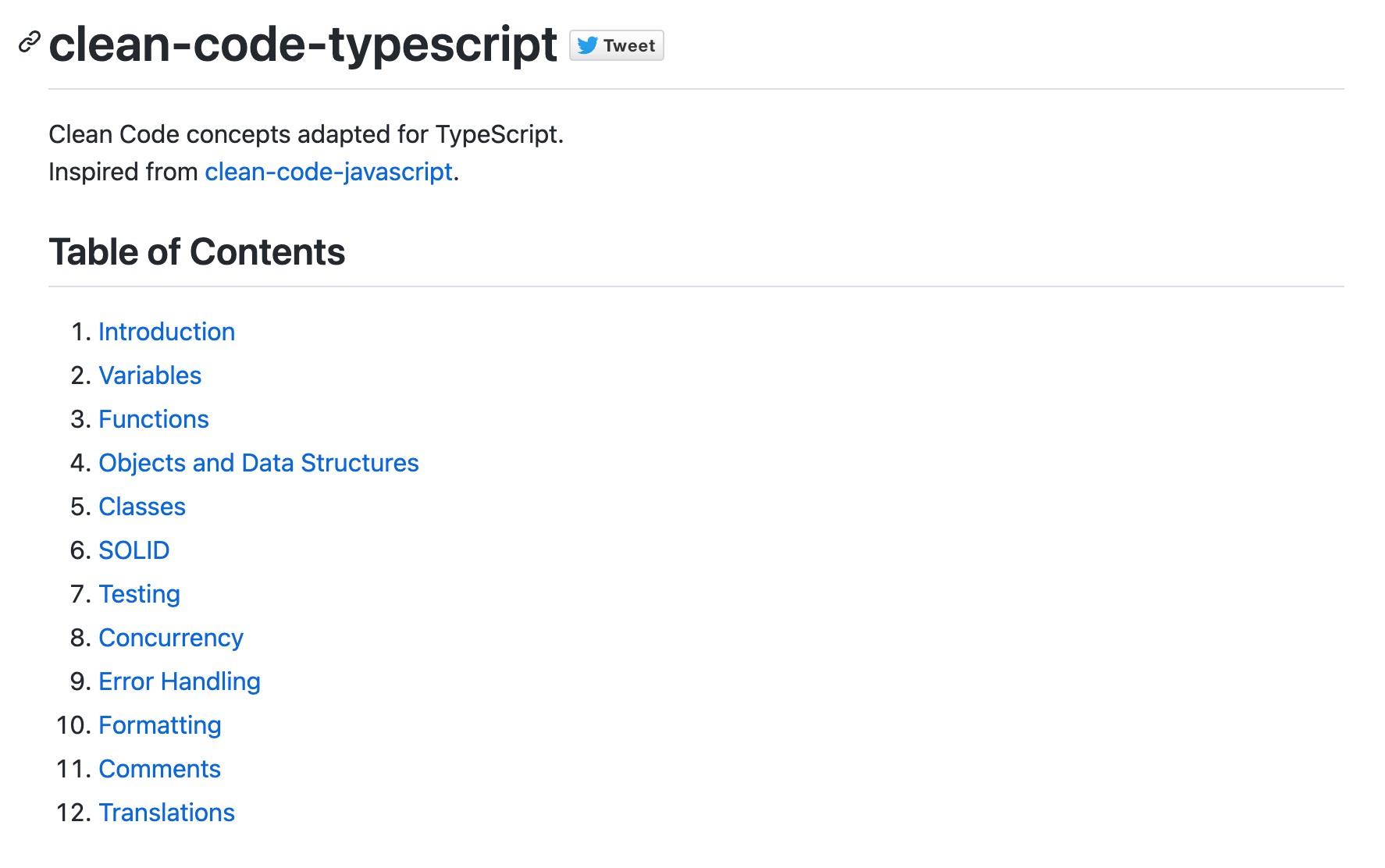Open the Translations section link
This screenshot has width=1385, height=868.
pos(166,813)
